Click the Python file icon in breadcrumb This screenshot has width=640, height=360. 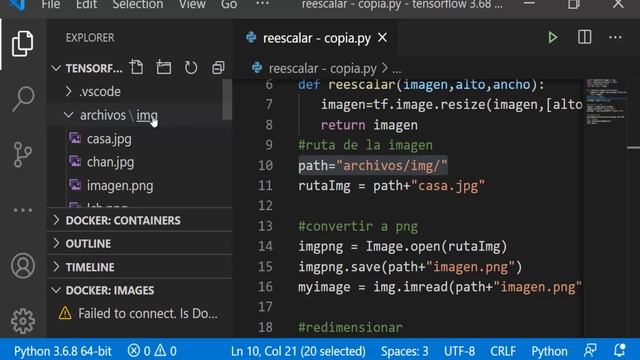(x=257, y=67)
